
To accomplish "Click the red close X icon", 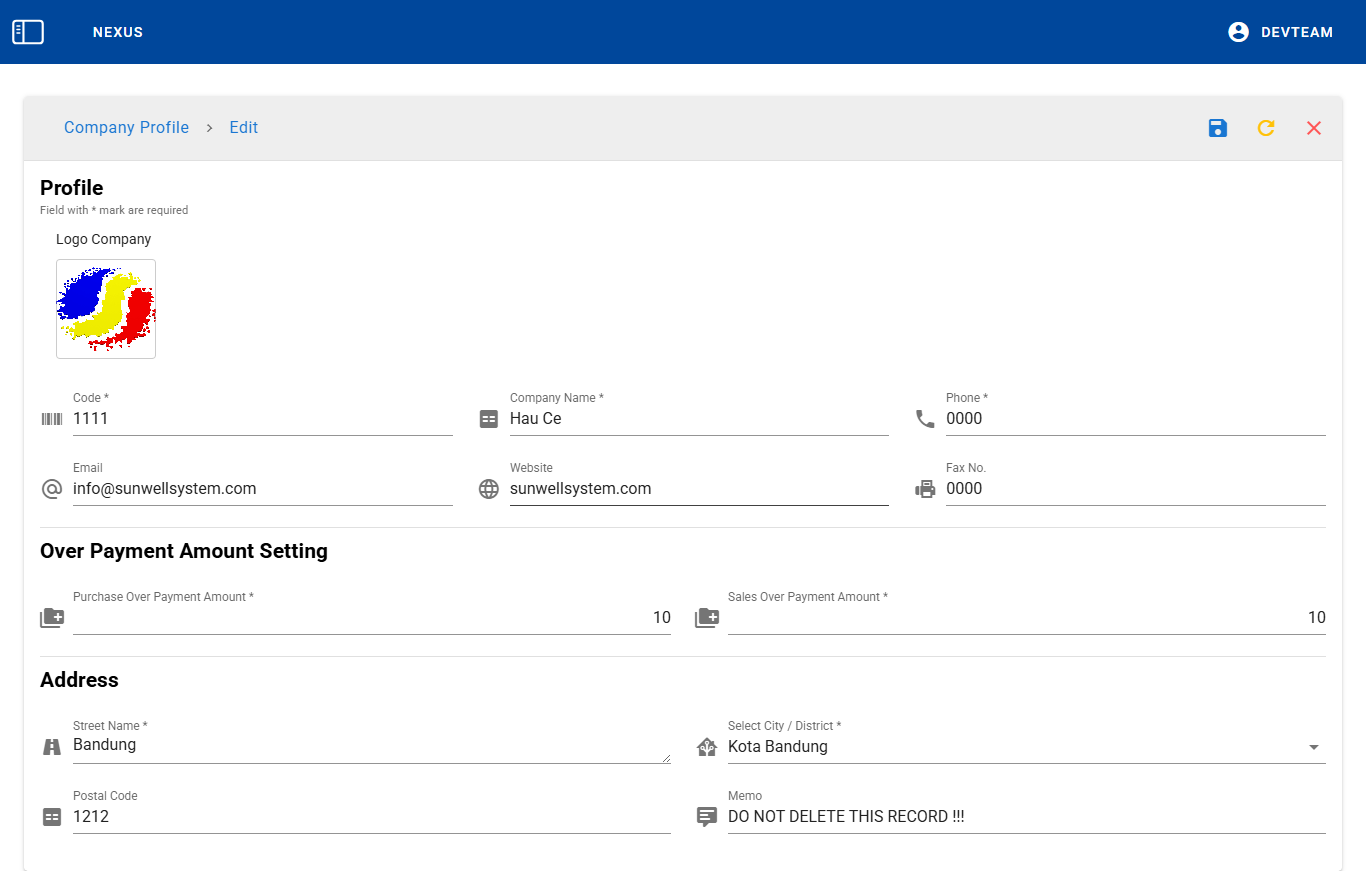I will (x=1314, y=128).
